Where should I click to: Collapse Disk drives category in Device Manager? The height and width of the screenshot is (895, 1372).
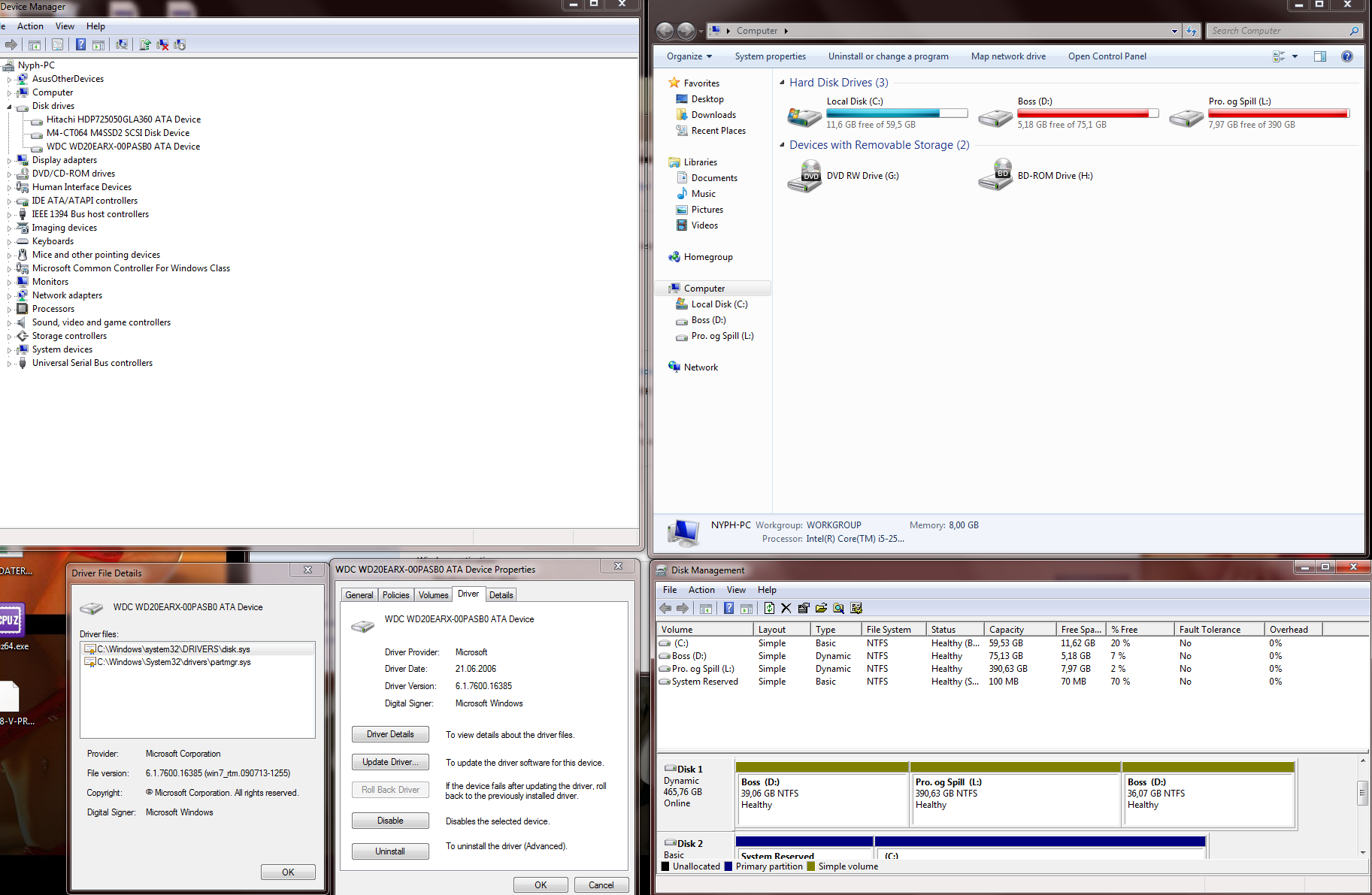click(10, 107)
